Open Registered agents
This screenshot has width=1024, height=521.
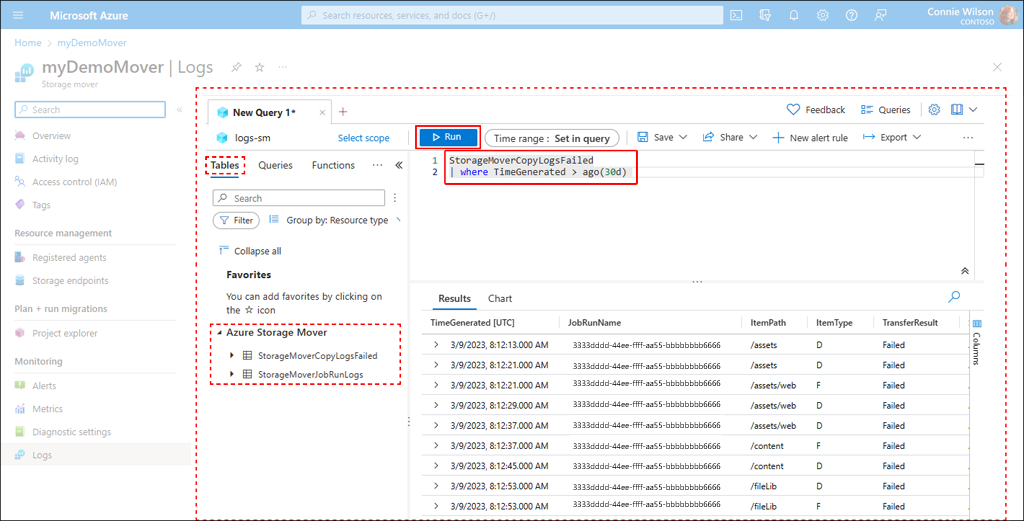point(69,258)
